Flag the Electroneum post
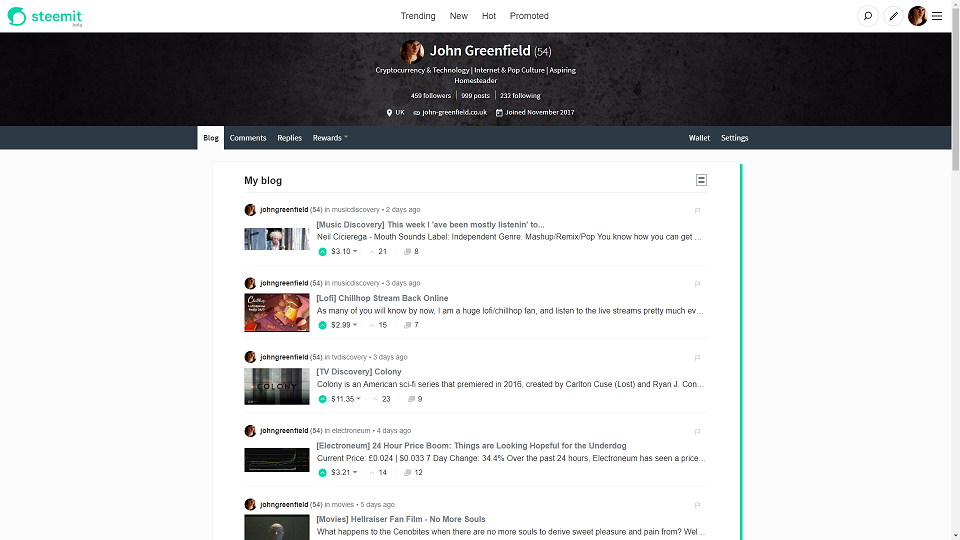This screenshot has width=960, height=540. point(697,432)
